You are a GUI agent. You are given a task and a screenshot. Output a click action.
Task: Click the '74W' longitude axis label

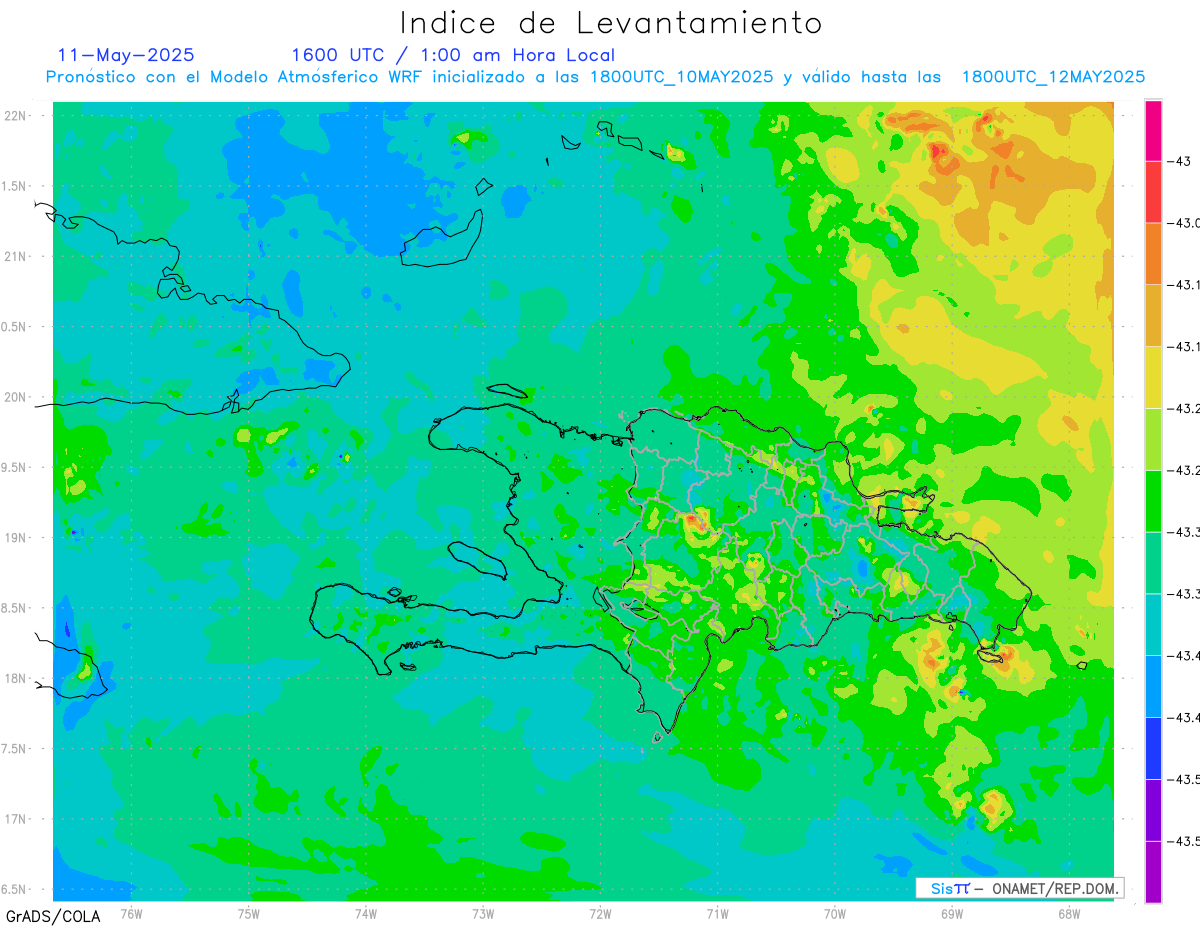point(366,913)
